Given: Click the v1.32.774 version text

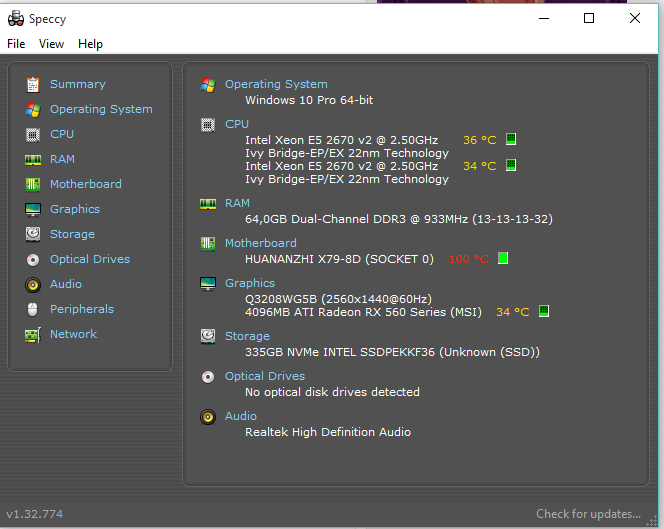Looking at the screenshot, I should [34, 514].
